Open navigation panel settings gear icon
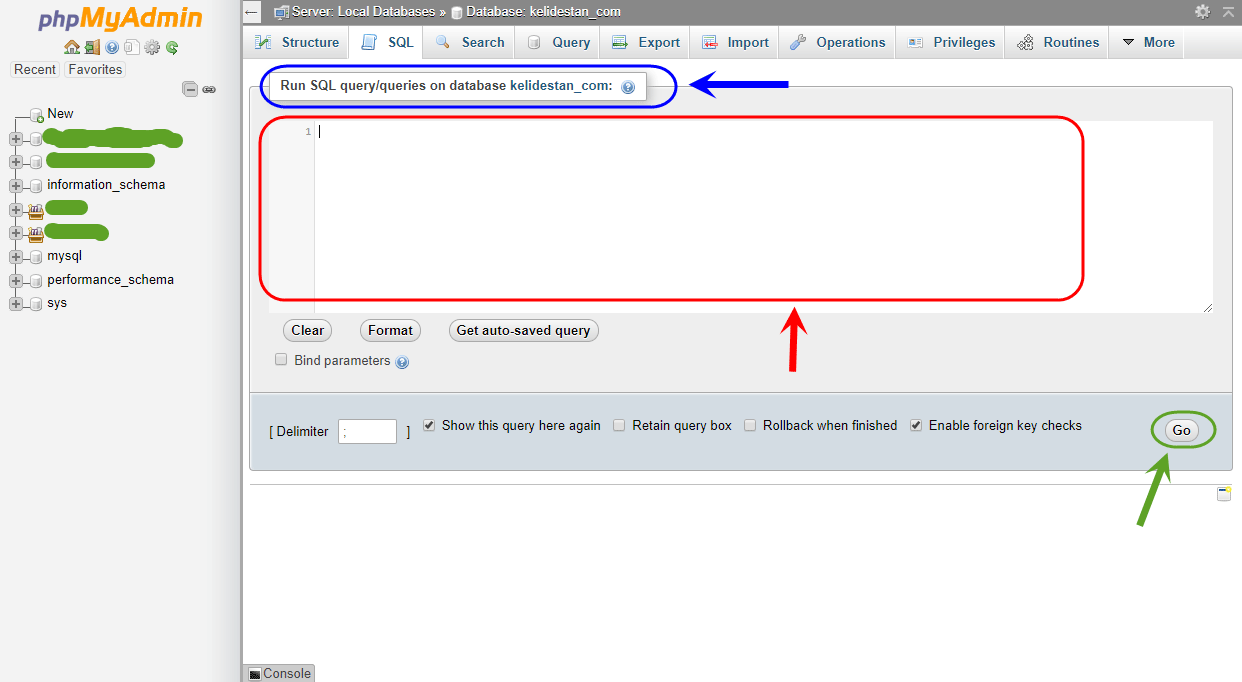 tap(152, 47)
